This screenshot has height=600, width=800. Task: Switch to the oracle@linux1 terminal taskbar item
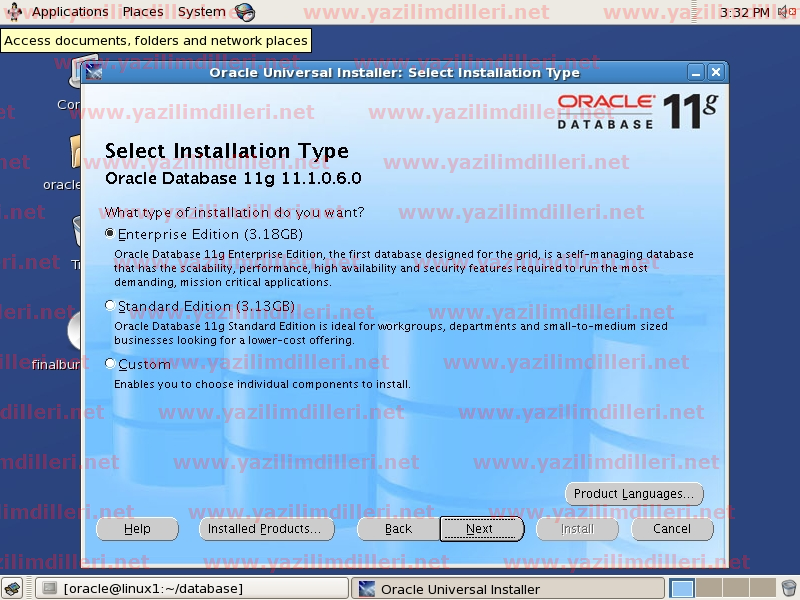192,589
